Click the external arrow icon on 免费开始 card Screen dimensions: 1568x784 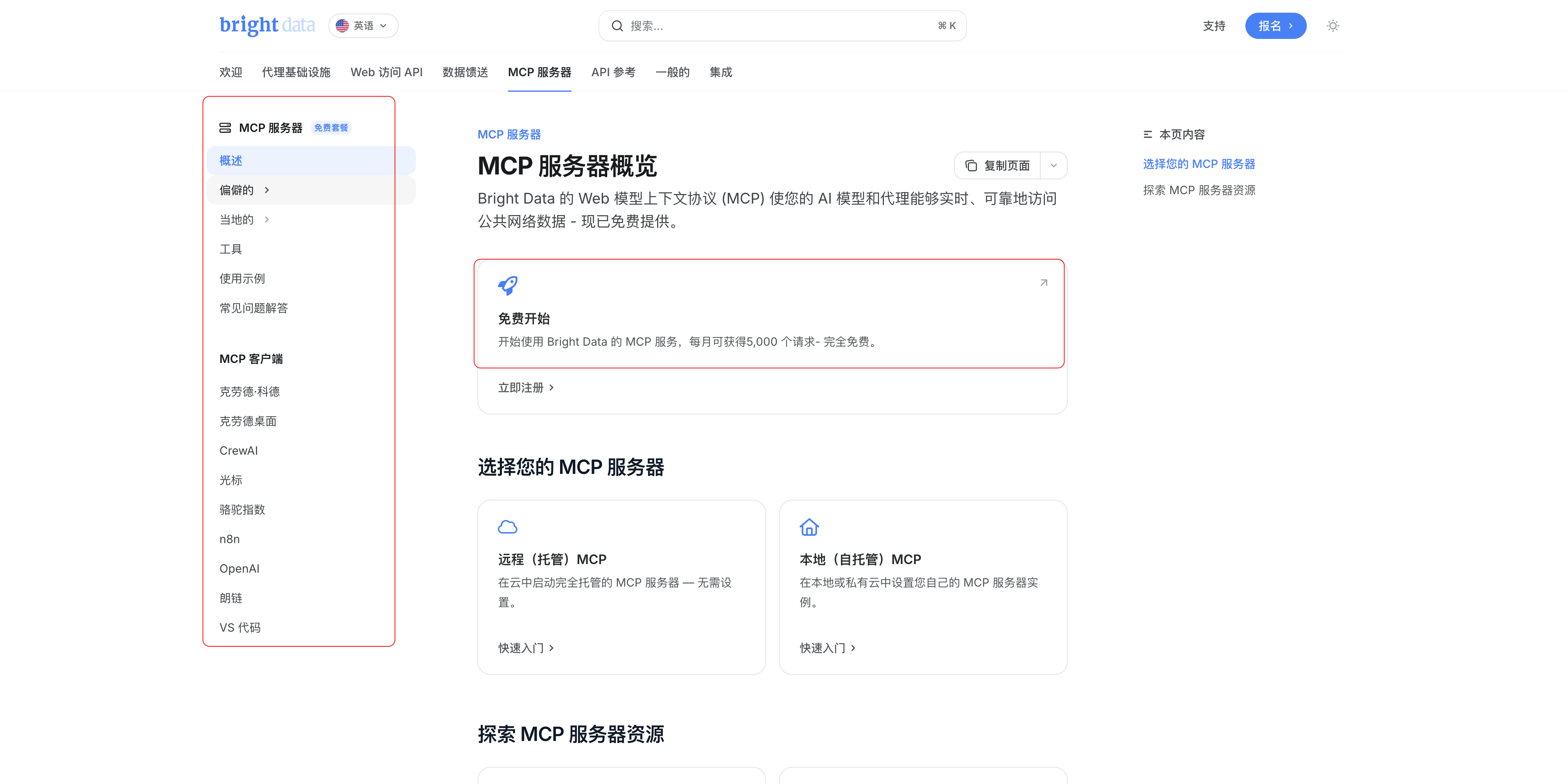point(1043,283)
